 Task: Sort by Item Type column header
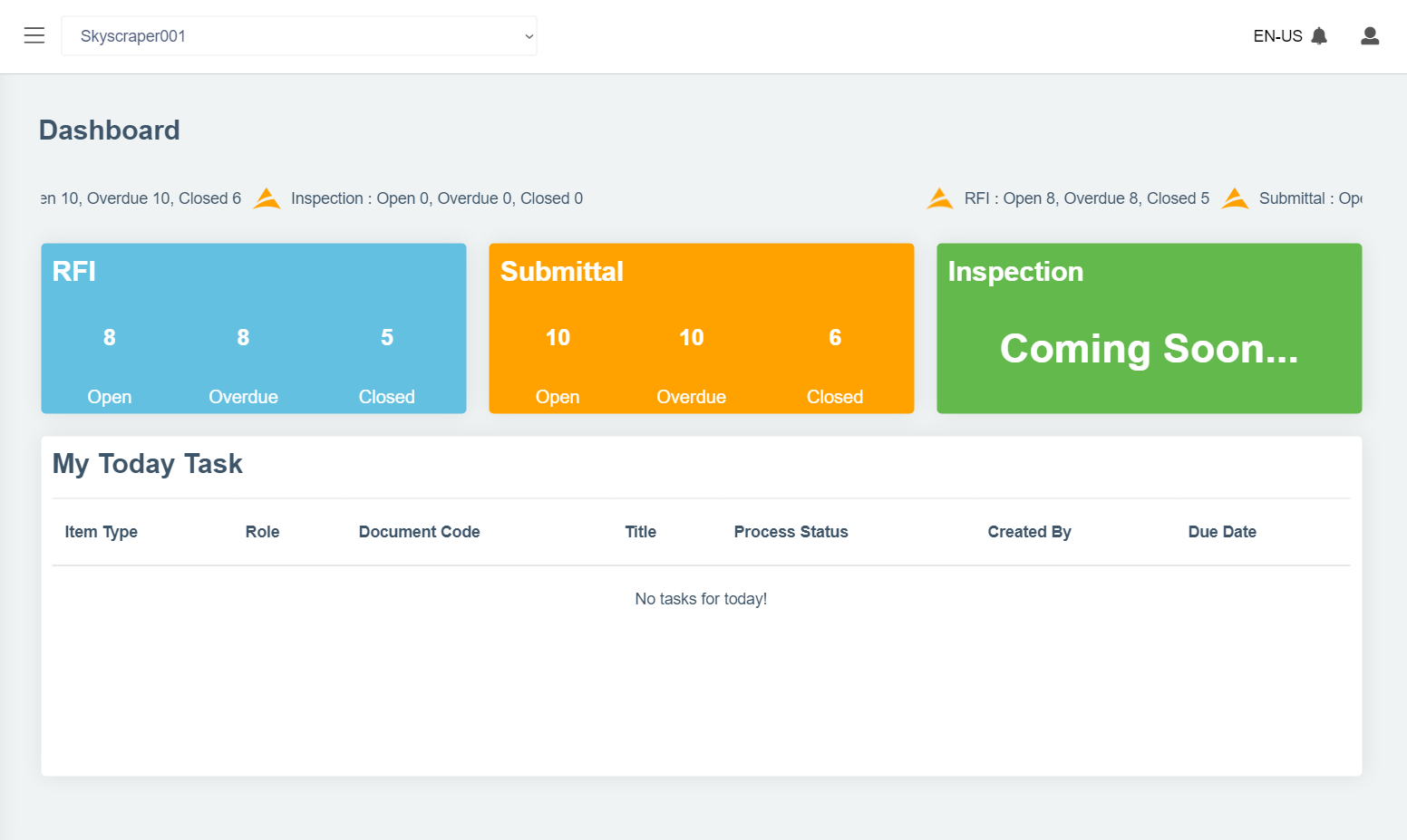(101, 532)
